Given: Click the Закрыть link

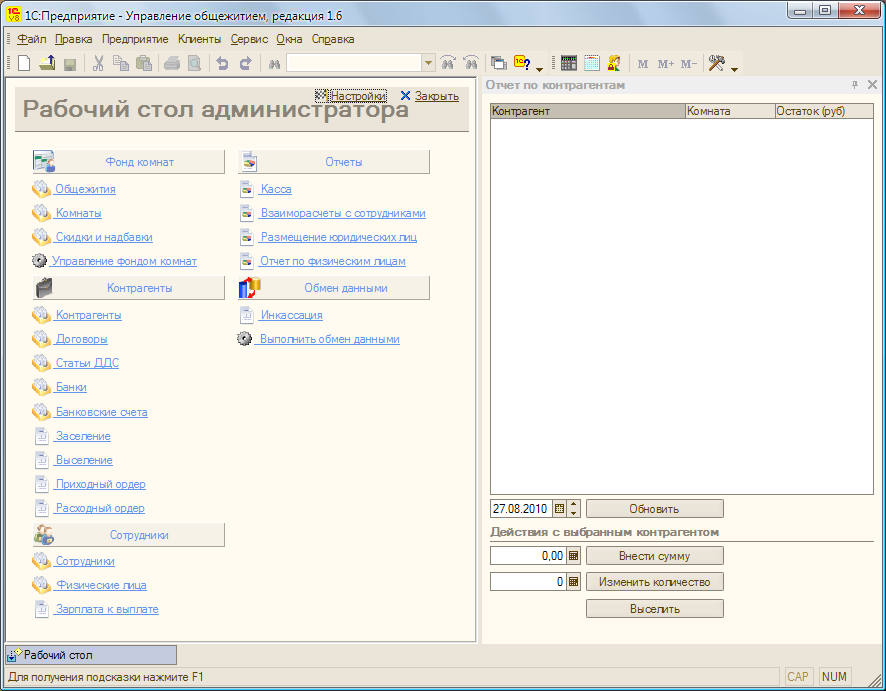Looking at the screenshot, I should 437,96.
